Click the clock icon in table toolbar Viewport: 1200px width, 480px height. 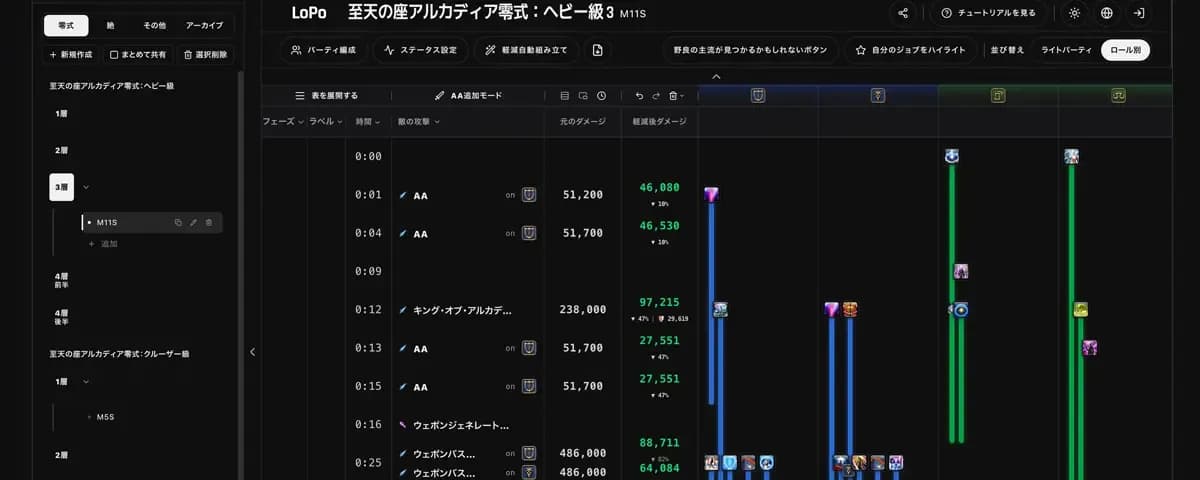(601, 96)
